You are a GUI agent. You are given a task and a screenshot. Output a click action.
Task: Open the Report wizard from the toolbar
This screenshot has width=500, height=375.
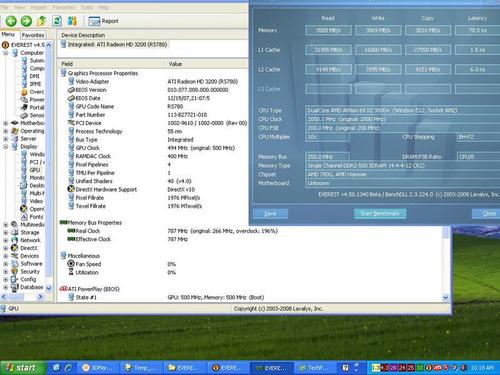[103, 21]
